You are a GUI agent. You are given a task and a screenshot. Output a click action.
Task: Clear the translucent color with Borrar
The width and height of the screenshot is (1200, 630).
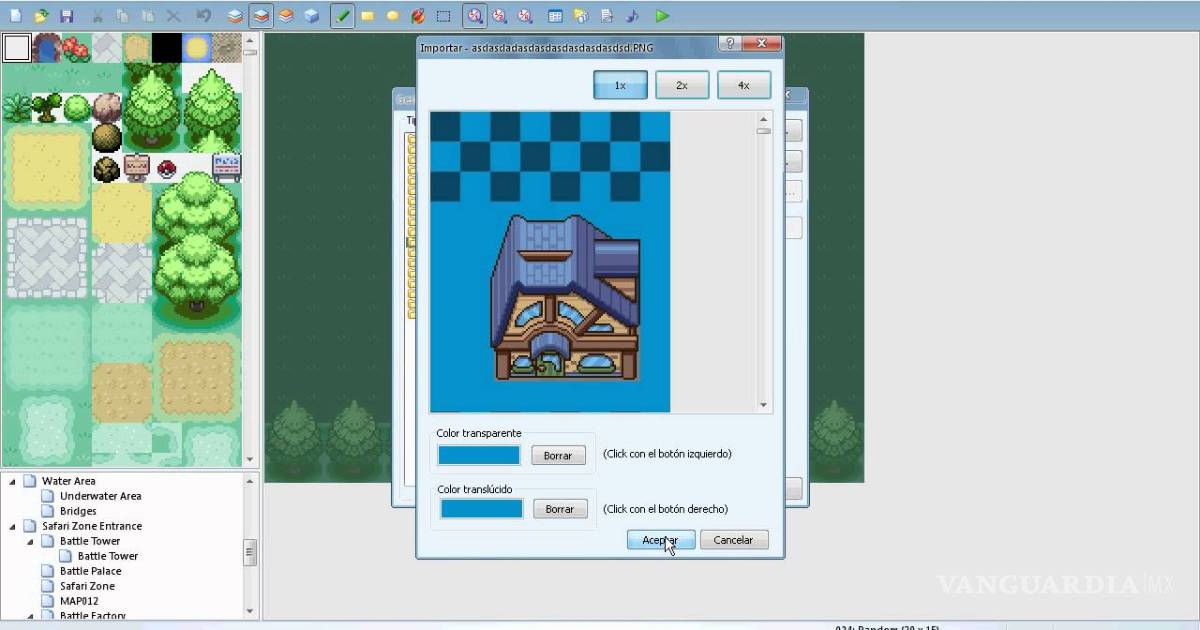(559, 509)
